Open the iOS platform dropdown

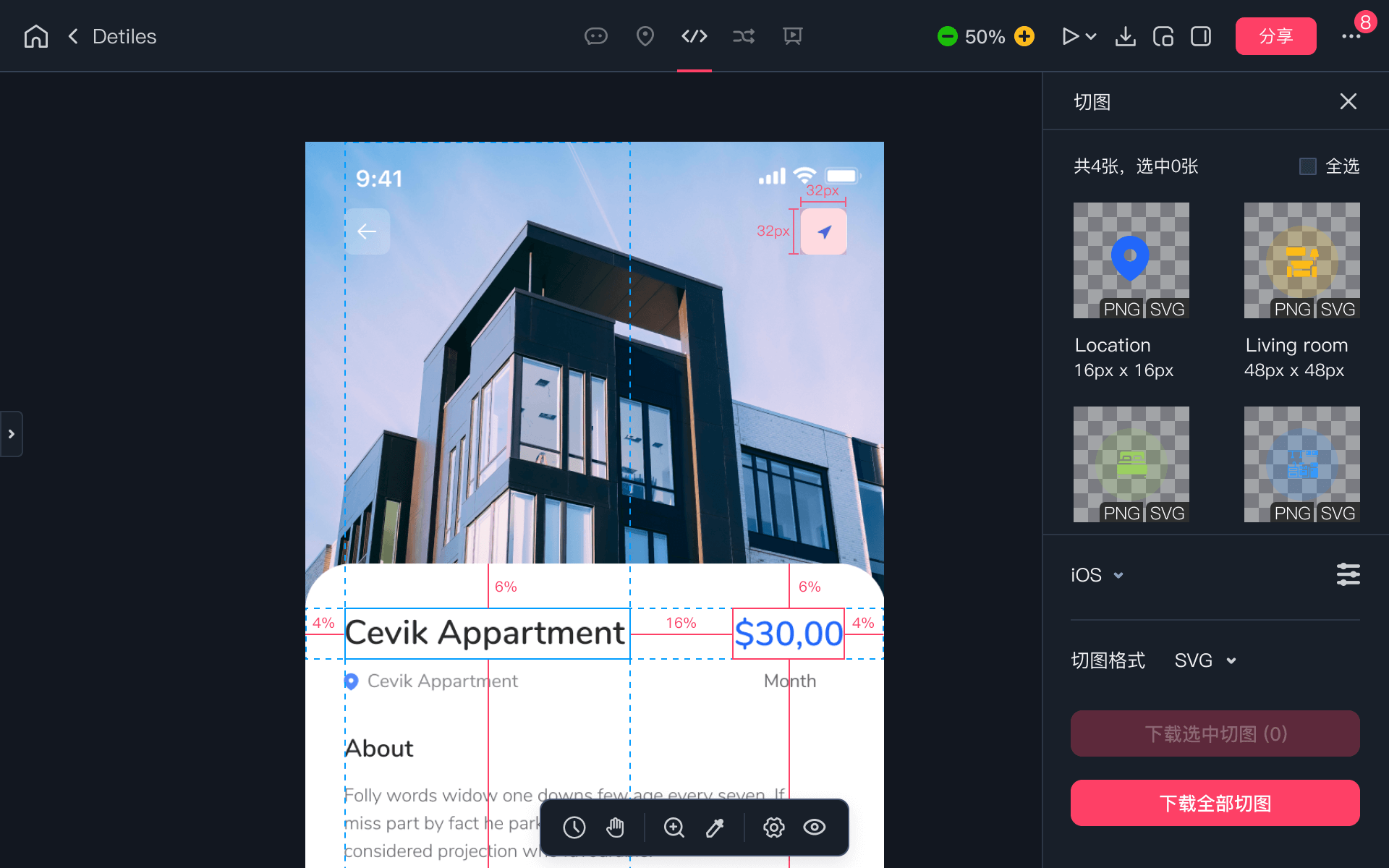pos(1097,575)
